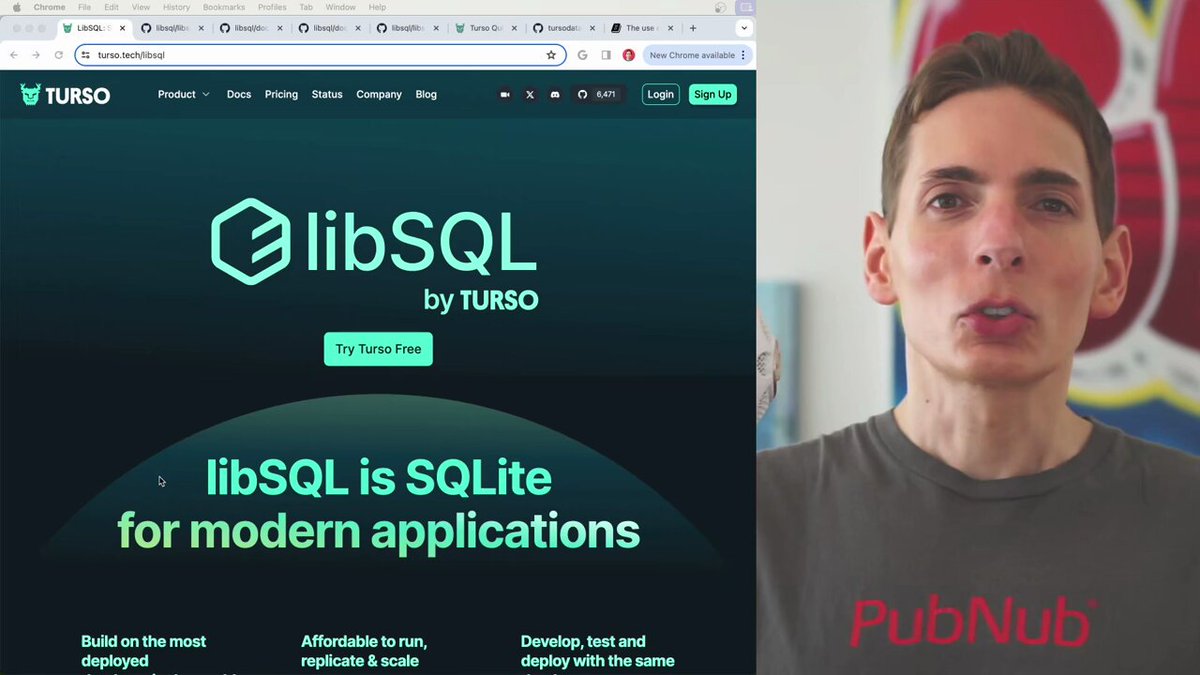Click the New Chrome available update chip
This screenshot has height=675, width=1200.
pos(697,55)
